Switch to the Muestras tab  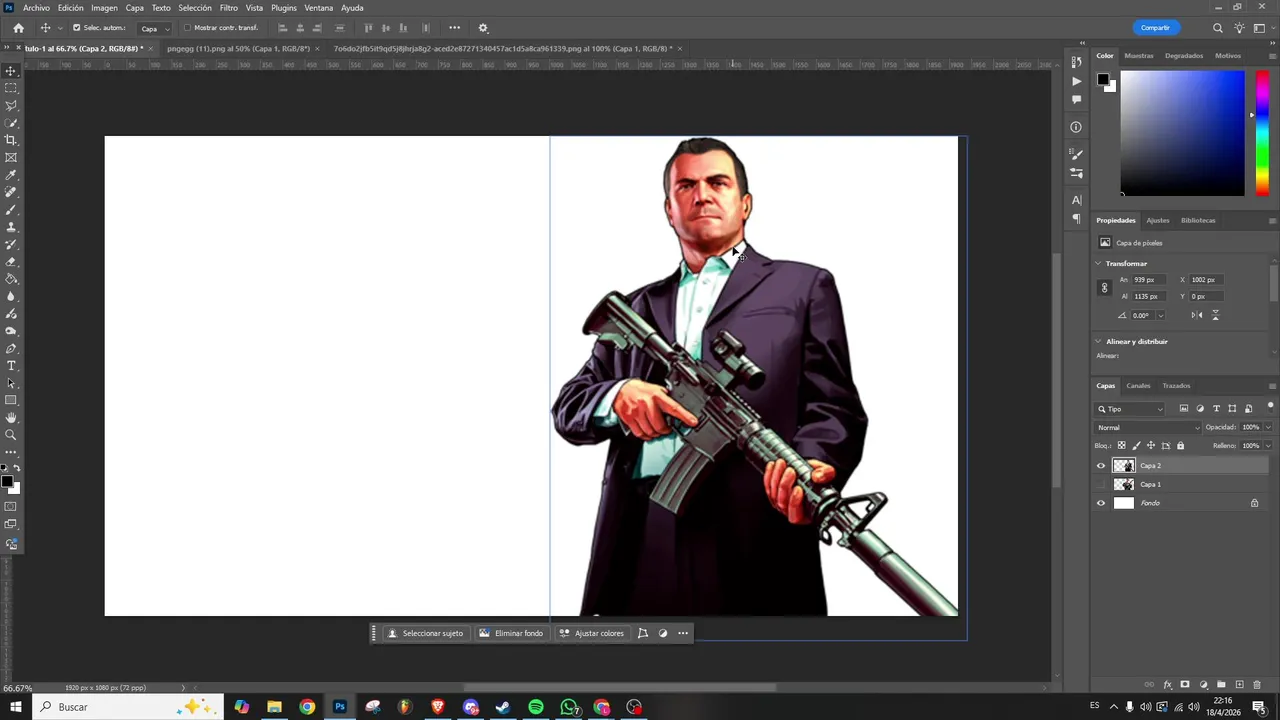point(1139,56)
